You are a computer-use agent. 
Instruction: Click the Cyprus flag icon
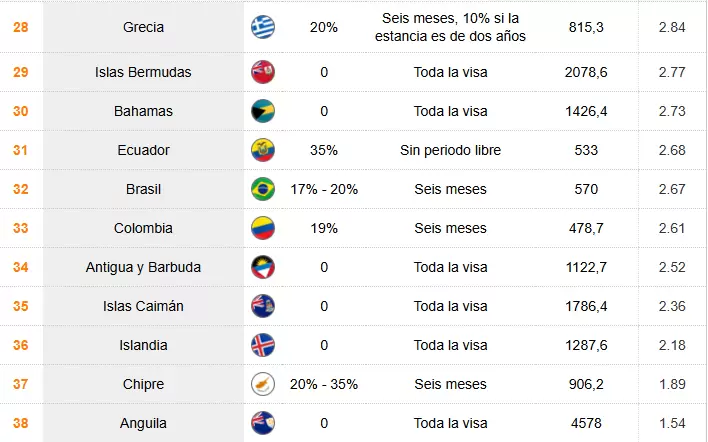[x=263, y=384]
